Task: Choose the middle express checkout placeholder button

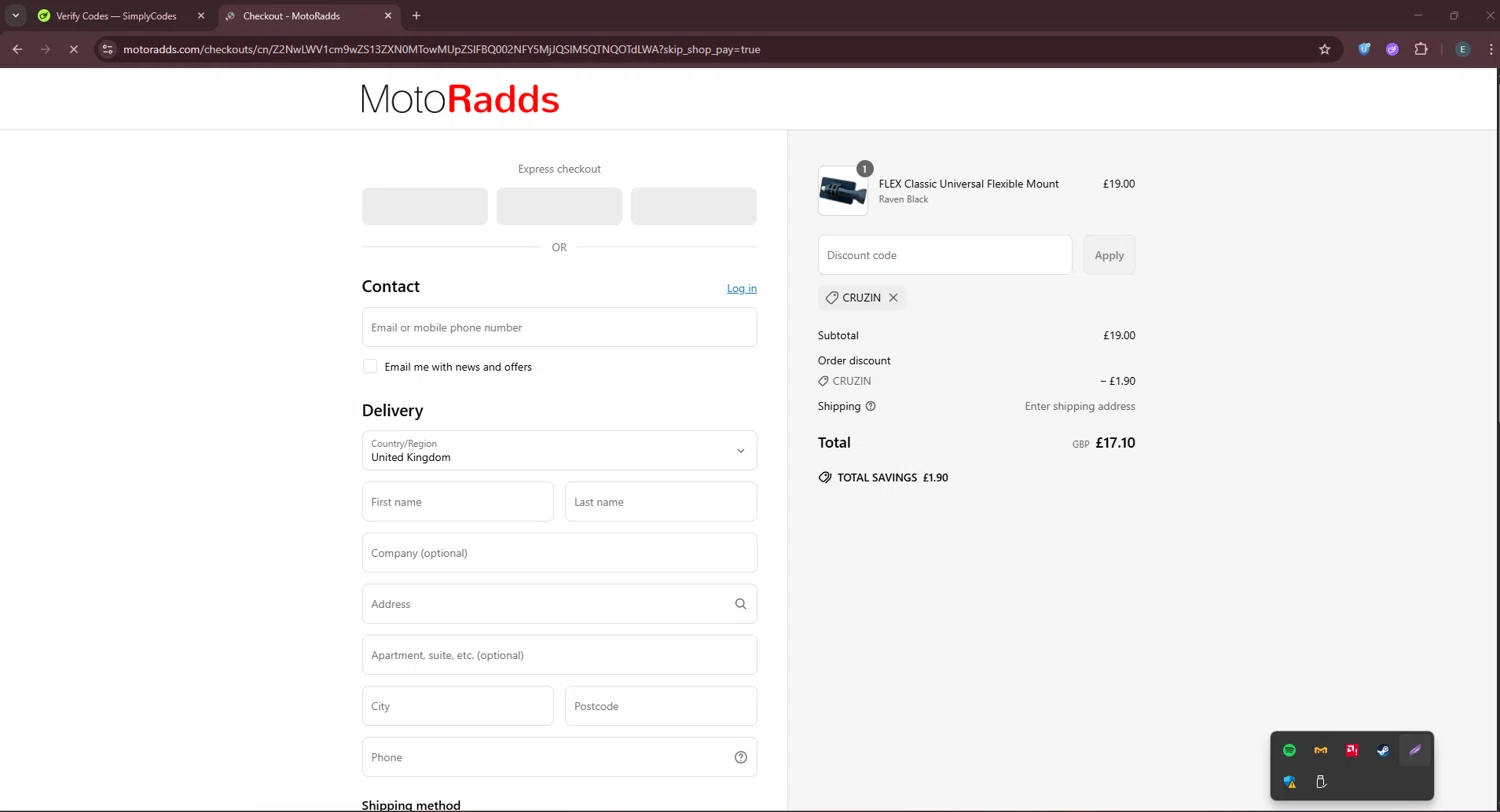Action: [x=559, y=206]
